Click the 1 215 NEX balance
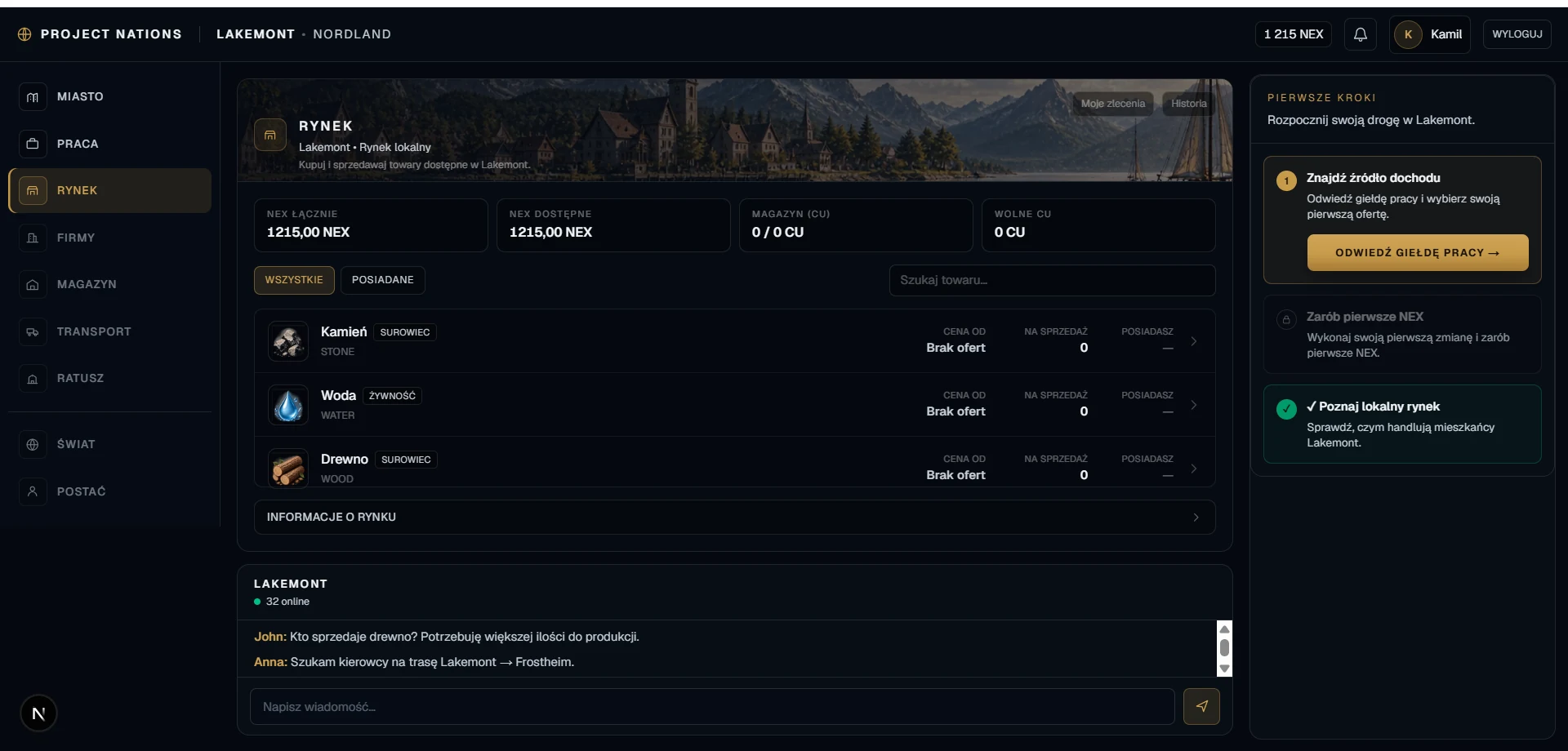The image size is (1568, 751). [x=1294, y=34]
